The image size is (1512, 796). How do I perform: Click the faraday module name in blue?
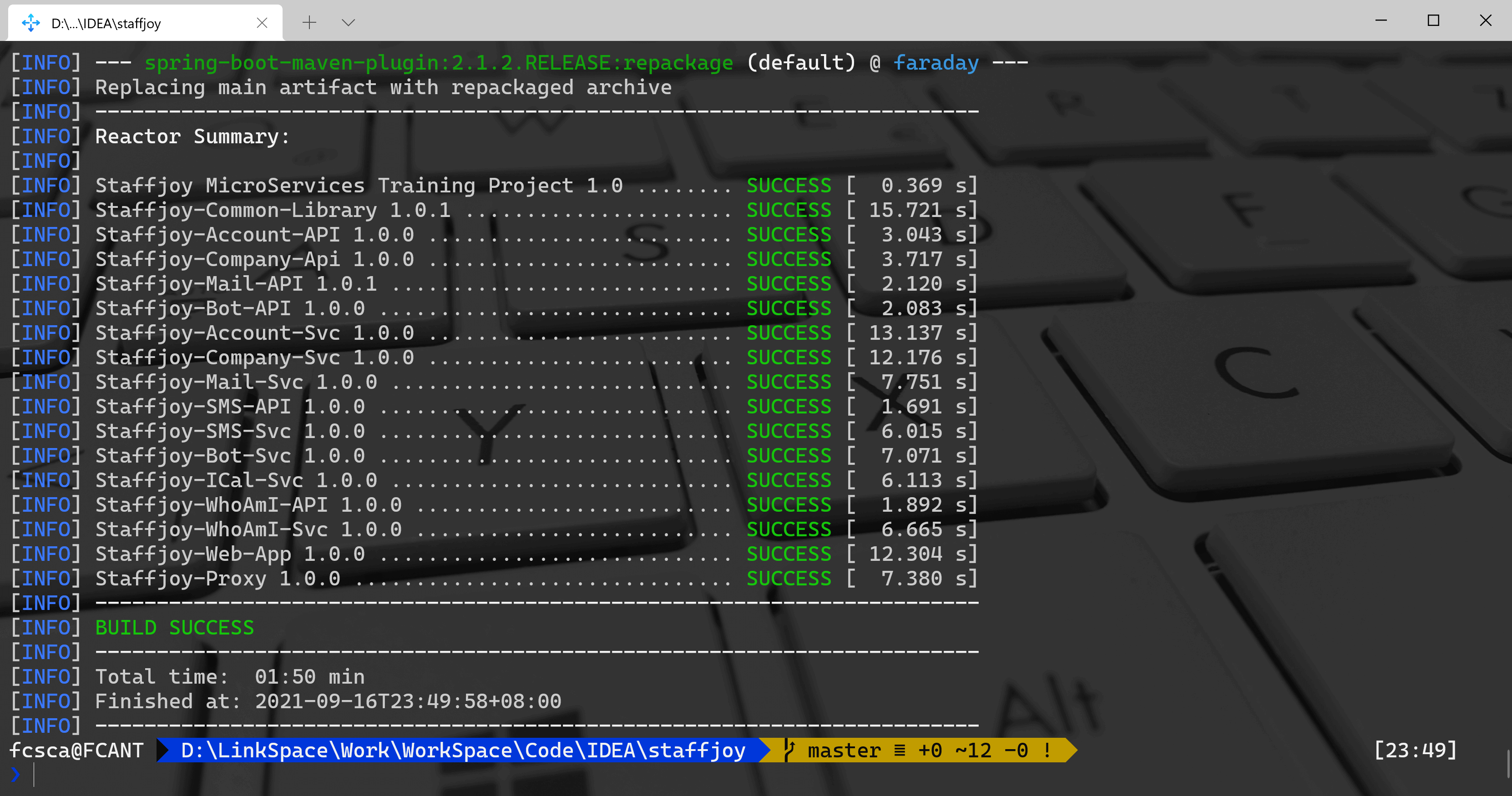(936, 63)
